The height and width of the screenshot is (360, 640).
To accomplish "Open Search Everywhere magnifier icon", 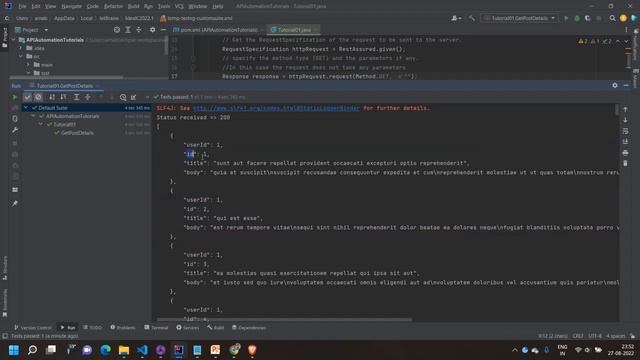I will pyautogui.click(x=612, y=18).
